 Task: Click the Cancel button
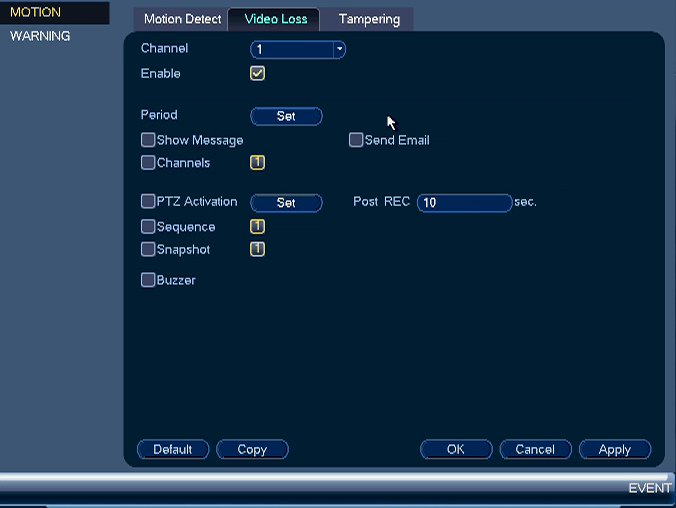click(x=535, y=449)
